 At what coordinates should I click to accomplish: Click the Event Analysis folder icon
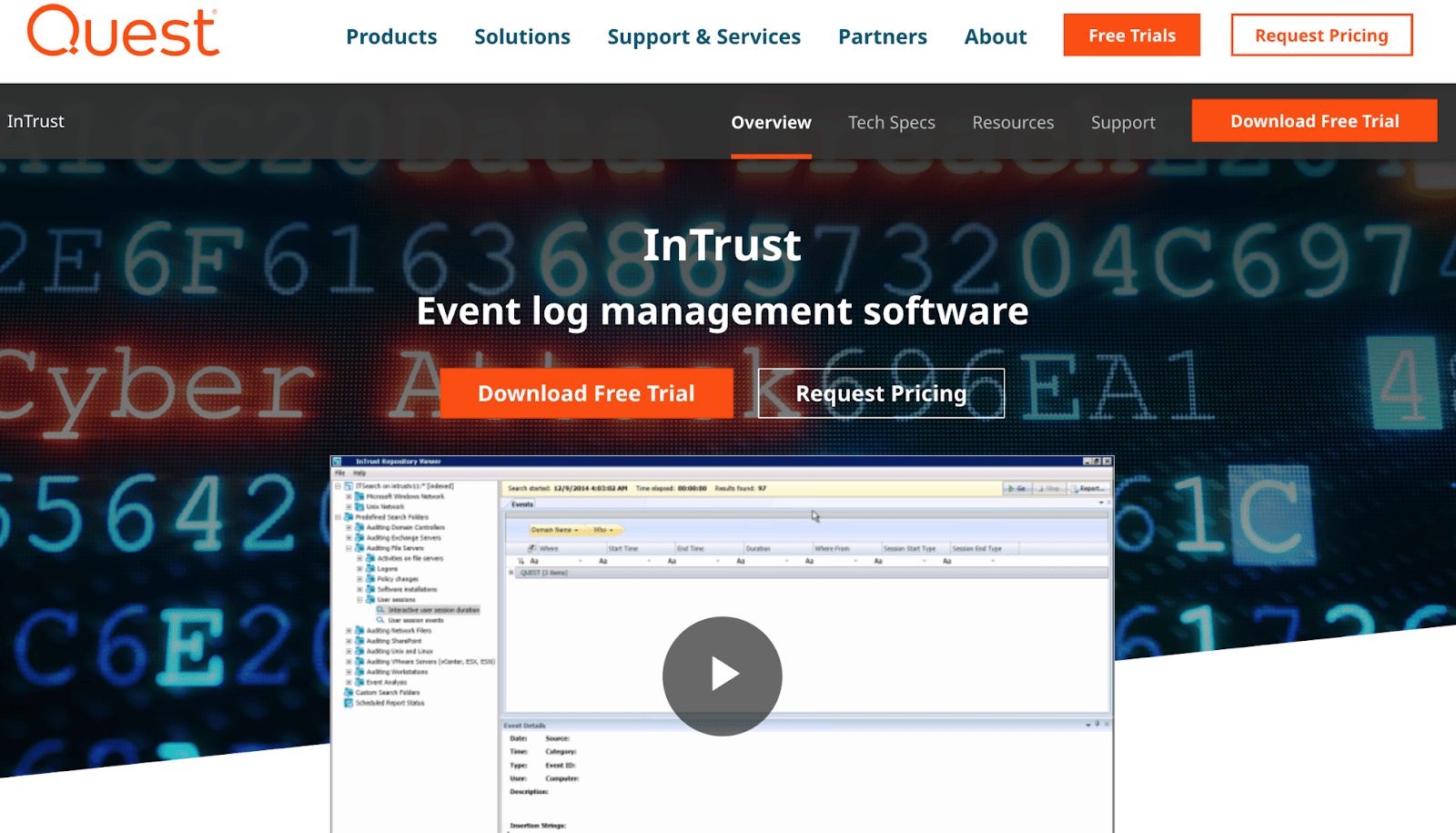[359, 682]
